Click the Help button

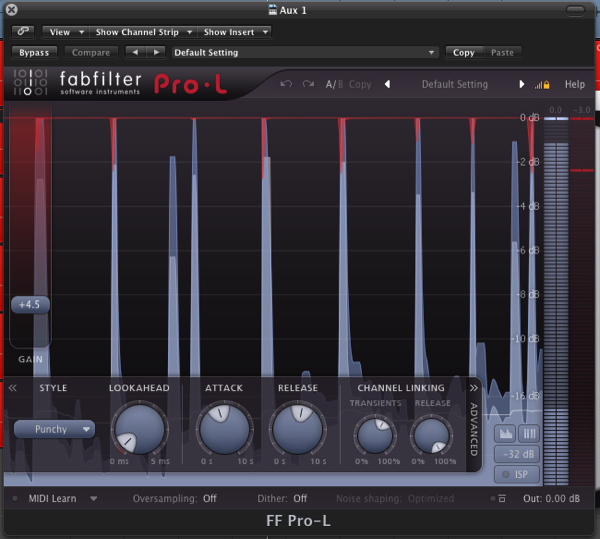[x=574, y=85]
